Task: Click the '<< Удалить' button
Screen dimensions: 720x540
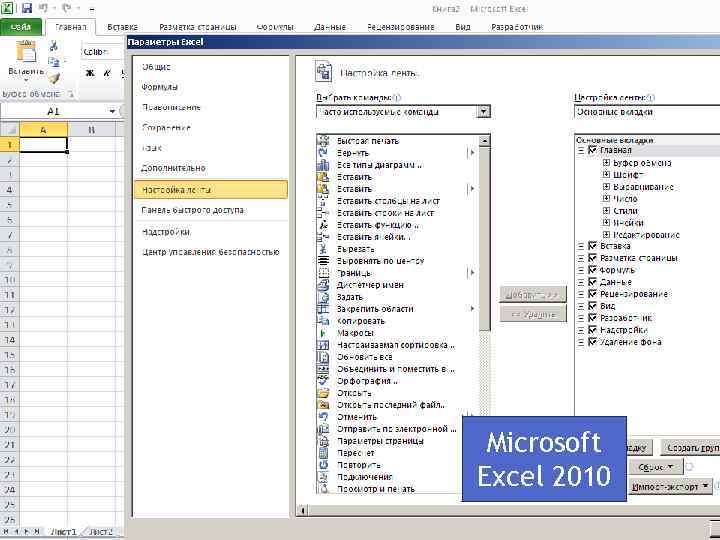Action: [x=533, y=315]
